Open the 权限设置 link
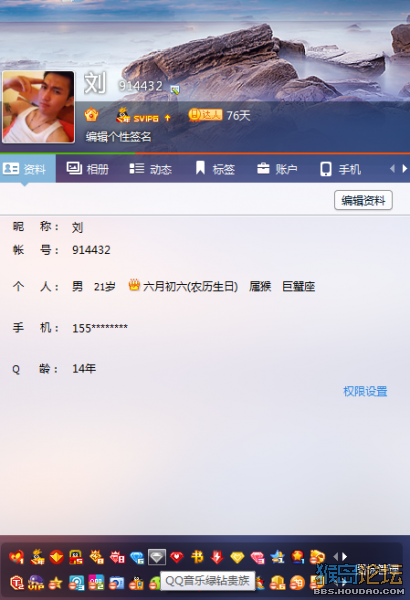Image resolution: width=410 pixels, height=600 pixels. [x=365, y=391]
